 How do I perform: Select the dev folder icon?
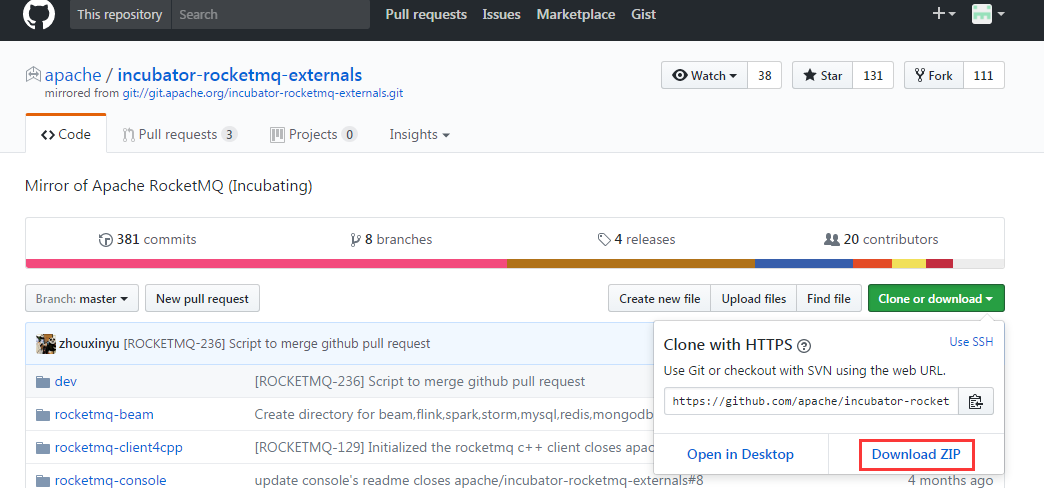(43, 382)
